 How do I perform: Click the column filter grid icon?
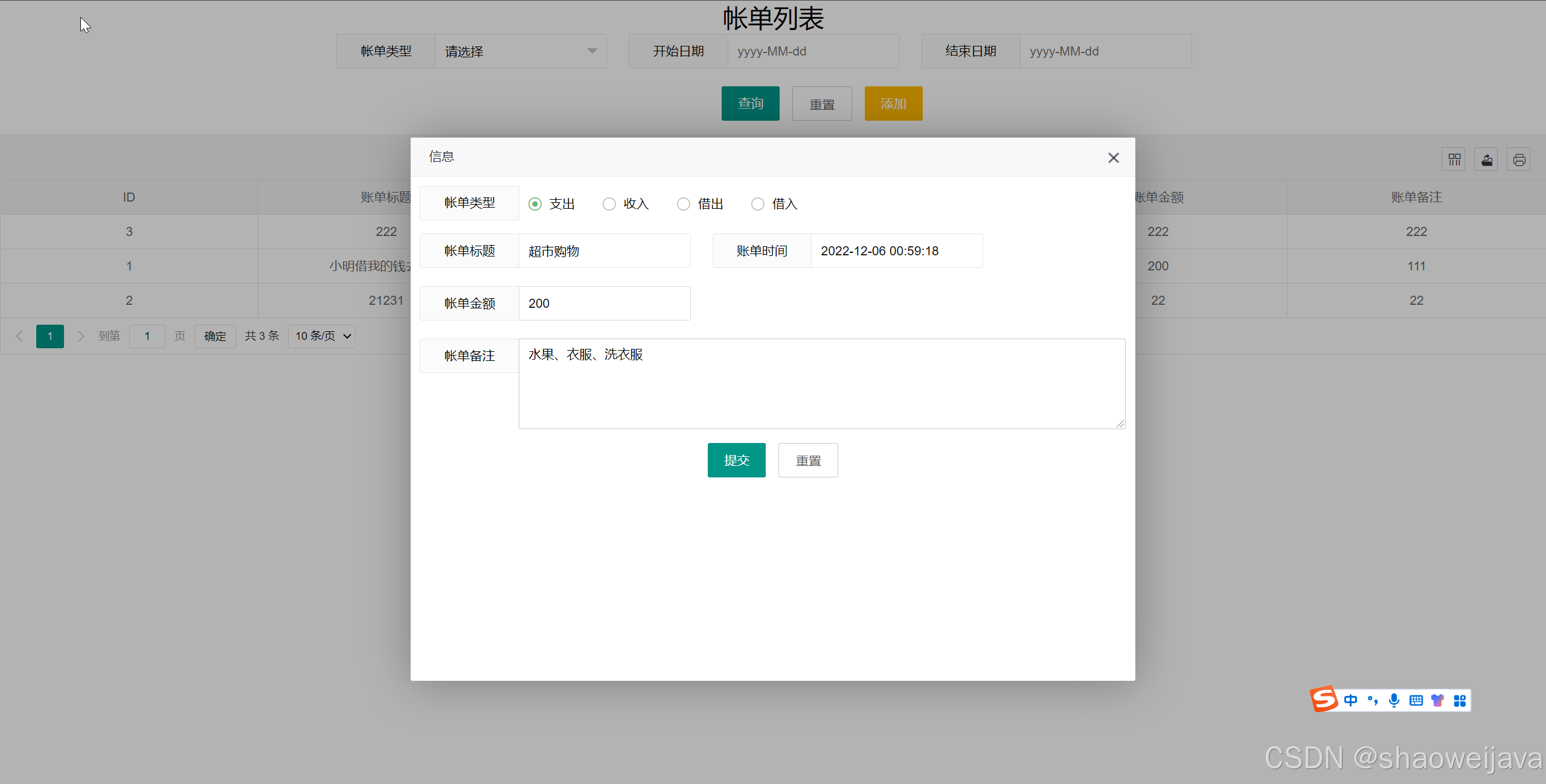(1454, 160)
